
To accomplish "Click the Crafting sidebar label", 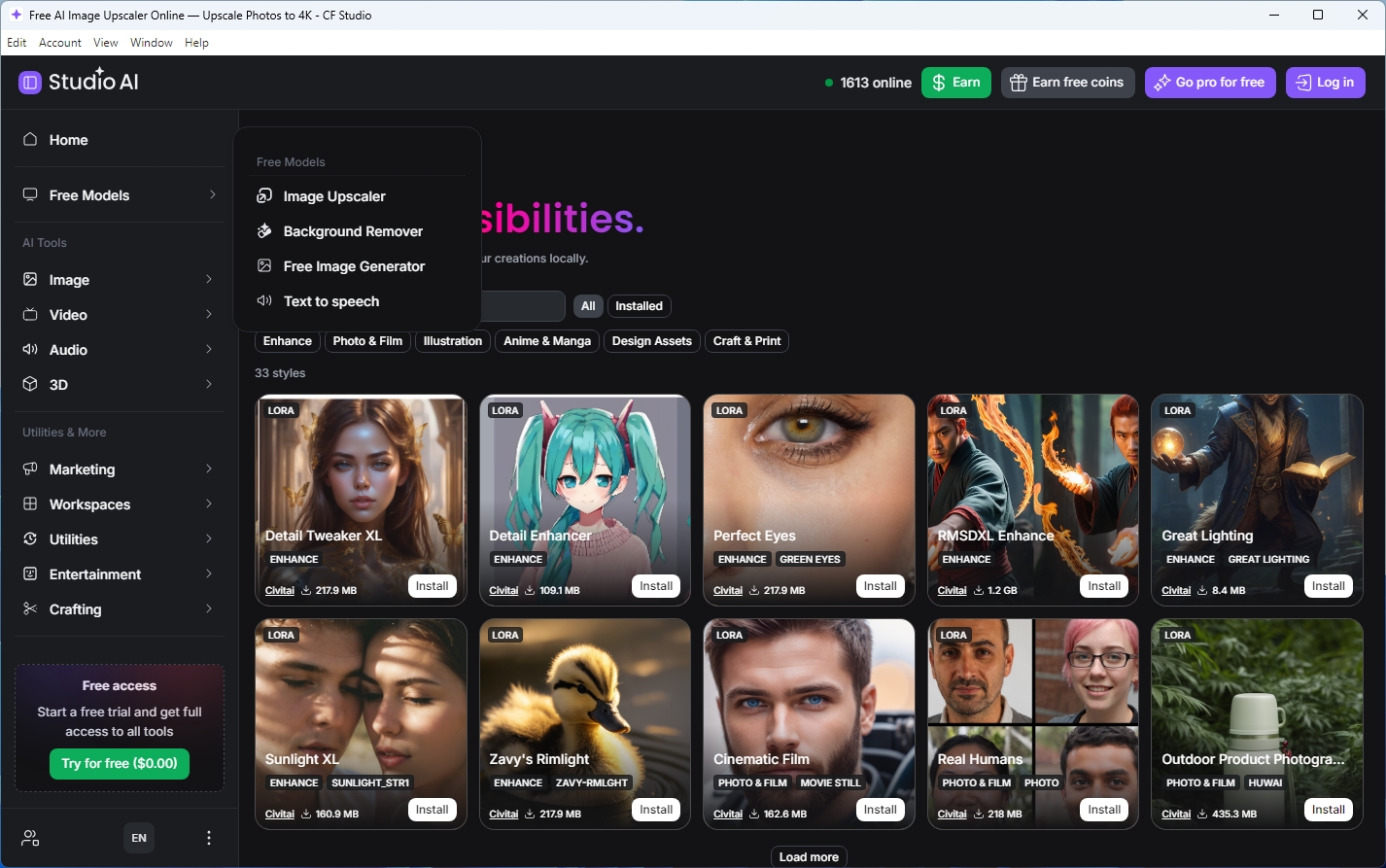I will (76, 609).
